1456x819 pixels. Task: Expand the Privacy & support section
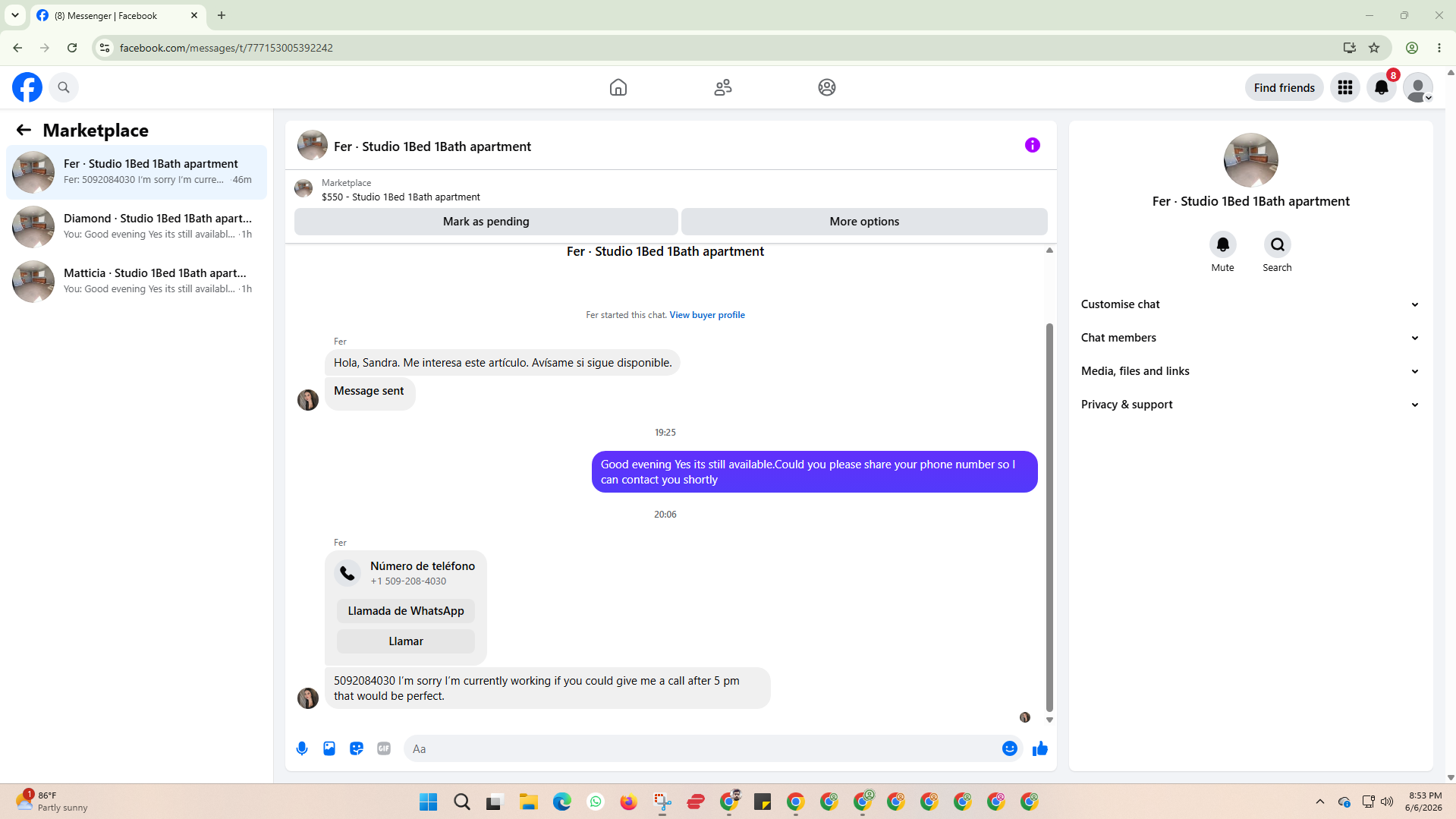1250,405
